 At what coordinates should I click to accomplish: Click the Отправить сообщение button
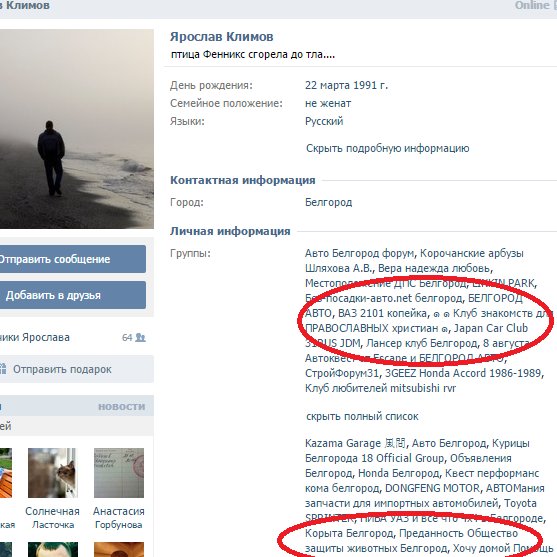click(x=72, y=259)
